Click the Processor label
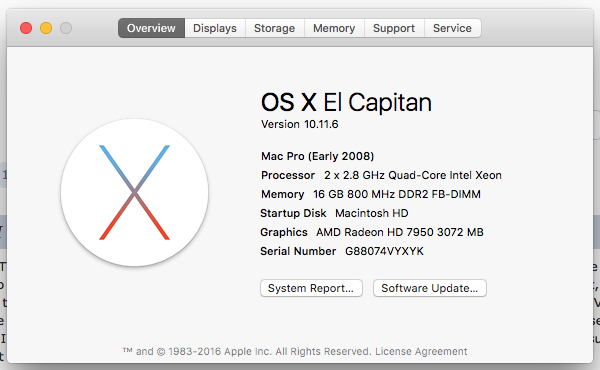The height and width of the screenshot is (370, 600). (288, 175)
